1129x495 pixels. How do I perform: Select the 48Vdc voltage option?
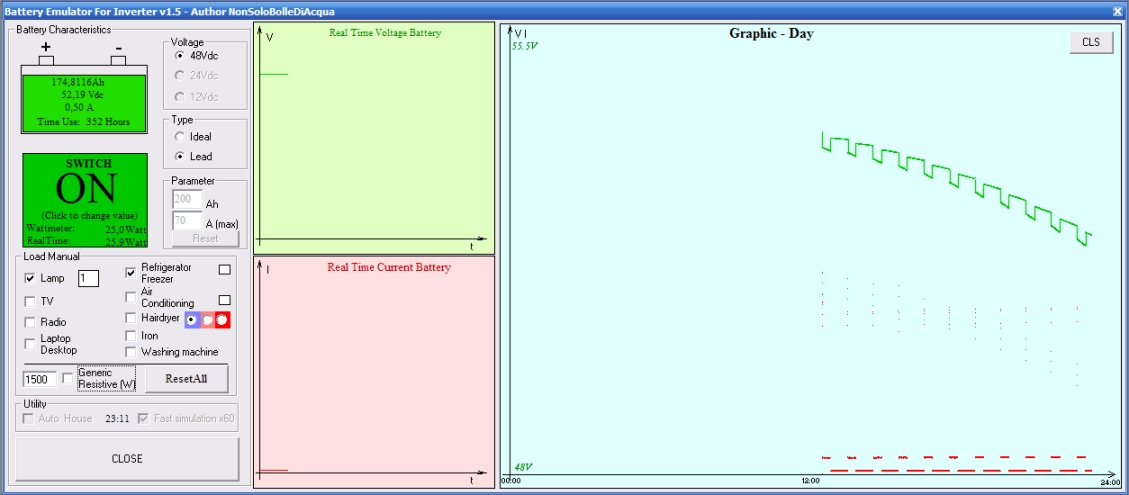point(180,56)
